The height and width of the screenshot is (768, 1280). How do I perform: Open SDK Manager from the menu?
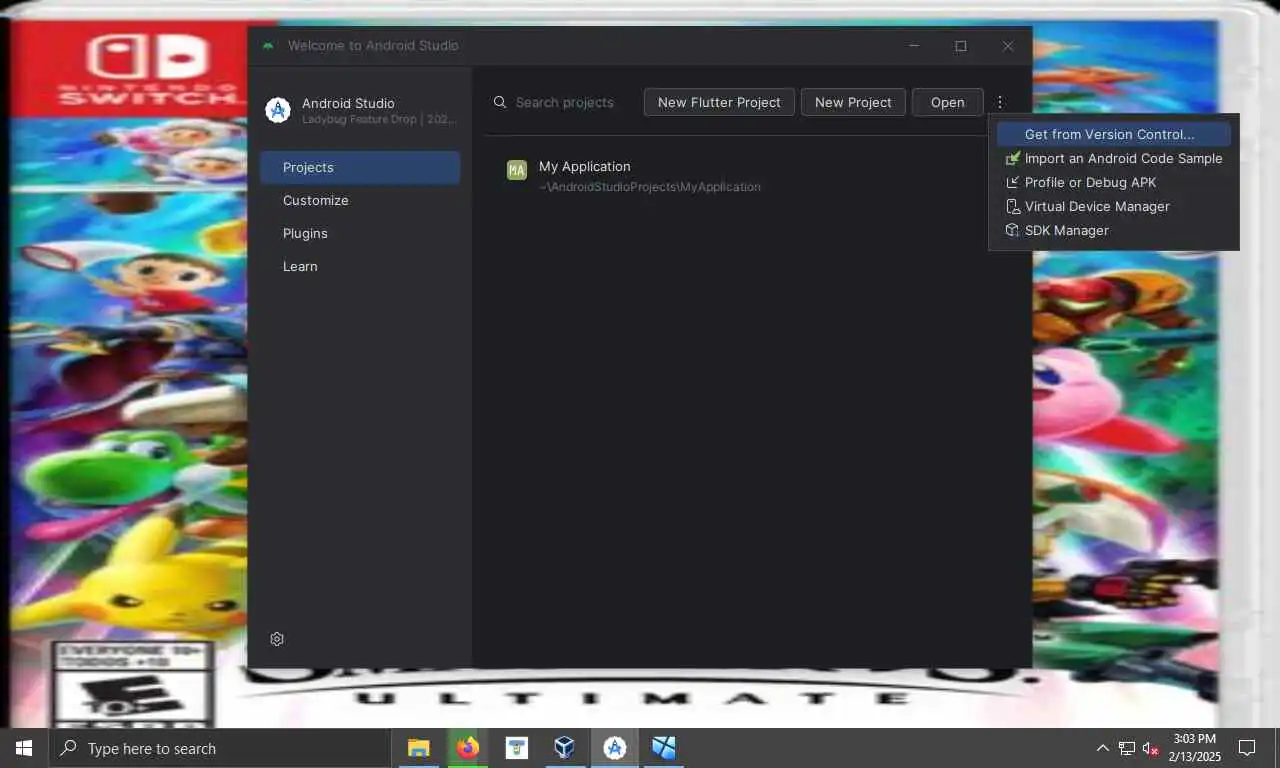point(1114,230)
